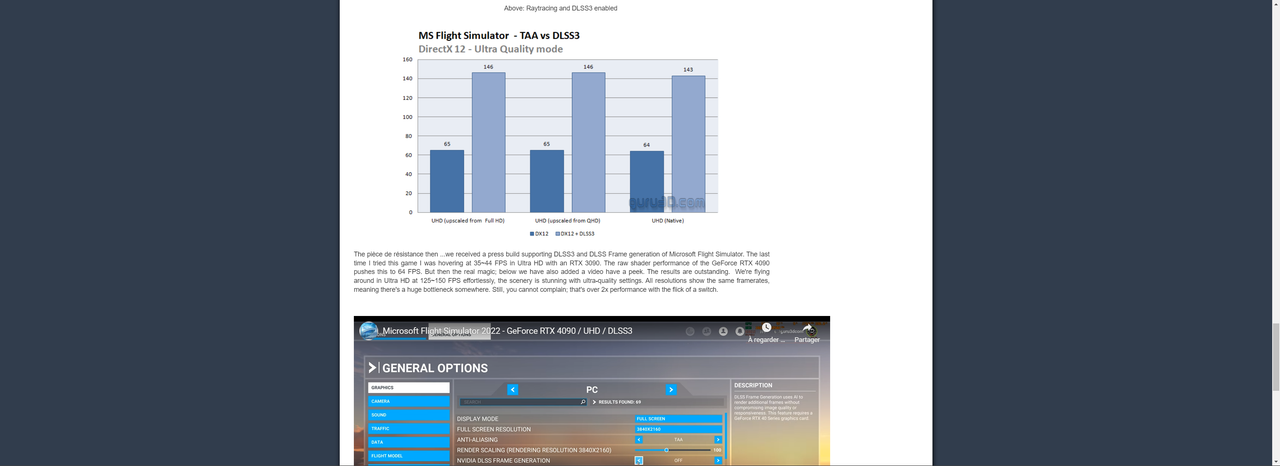This screenshot has height=466, width=1280.
Task: Click the 146 FPS bar for UHD upscaled from Full HD
Action: coord(488,142)
